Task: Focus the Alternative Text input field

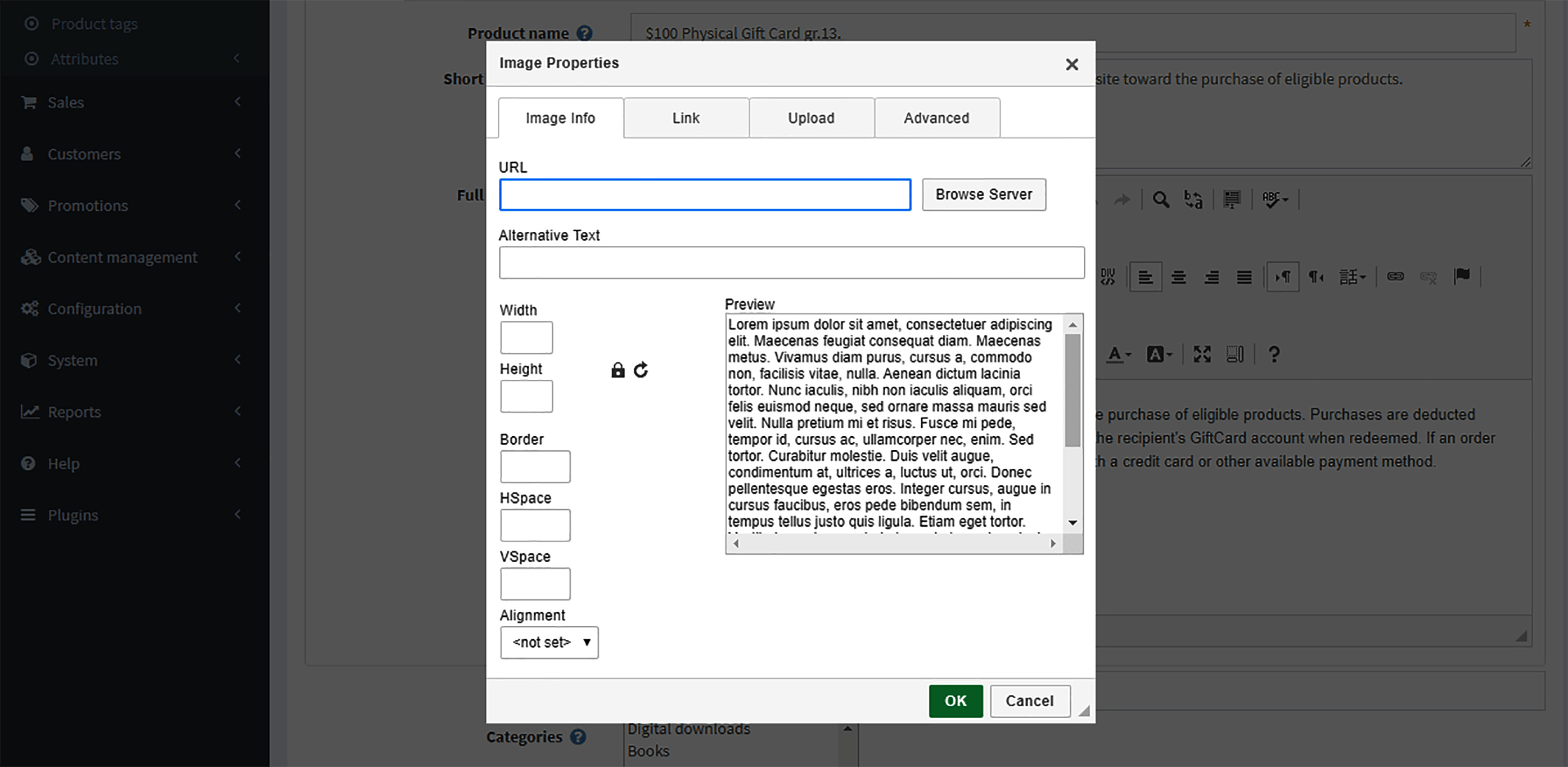Action: coord(792,263)
